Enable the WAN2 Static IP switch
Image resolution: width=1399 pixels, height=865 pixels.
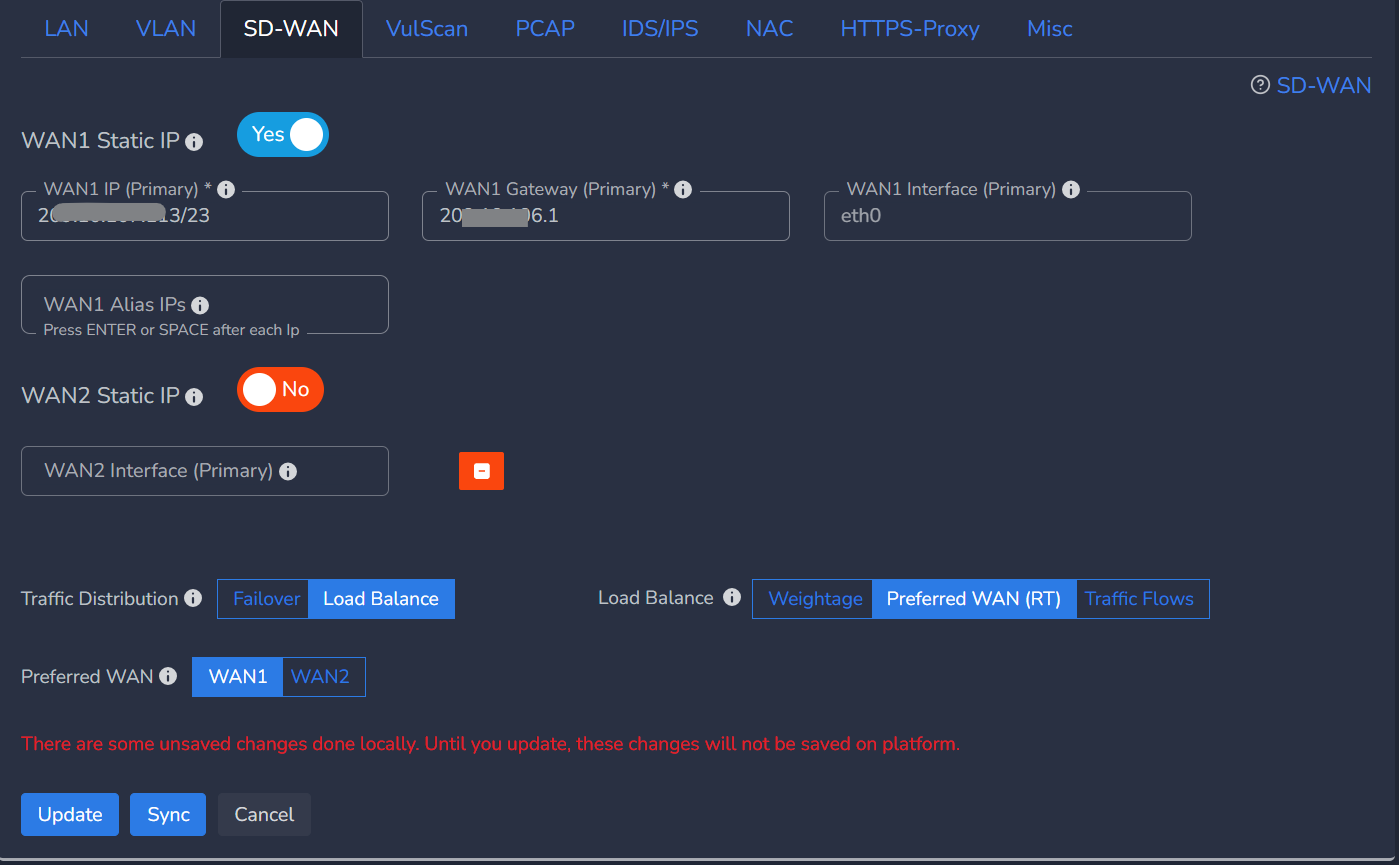coord(280,390)
